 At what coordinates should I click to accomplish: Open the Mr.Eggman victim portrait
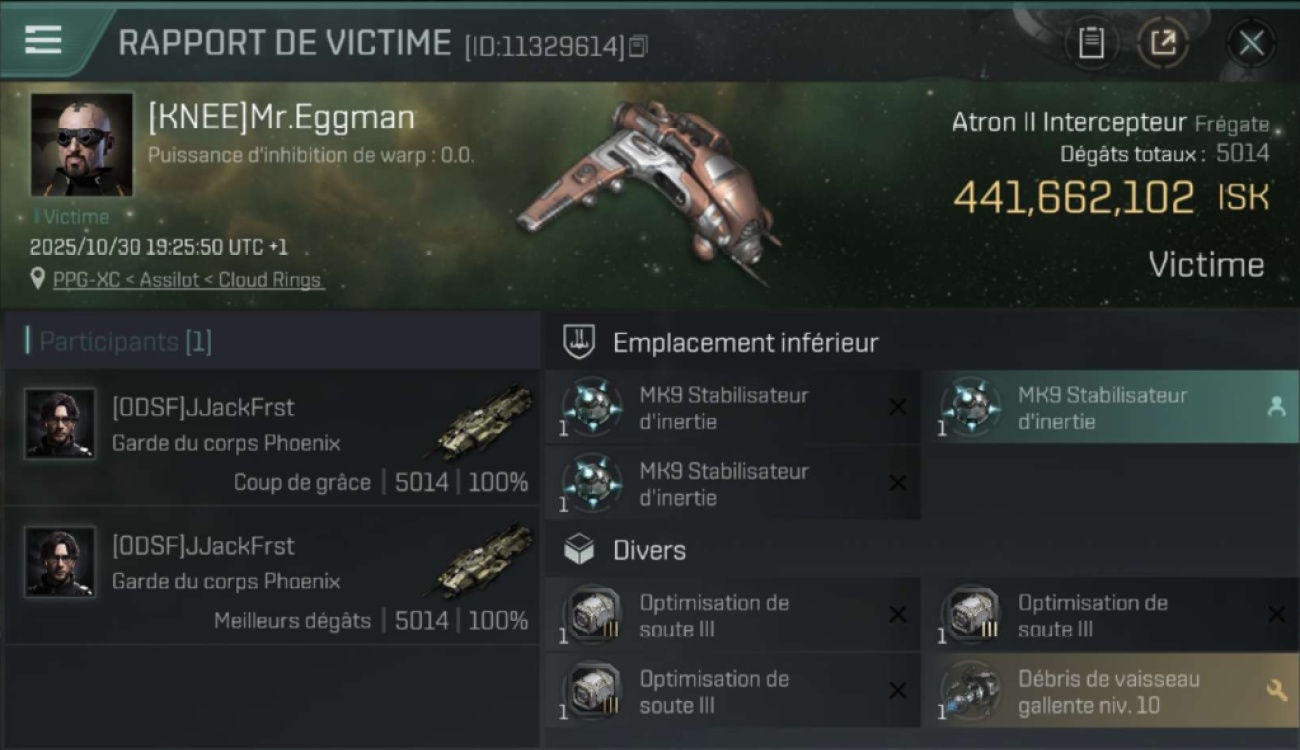(82, 144)
